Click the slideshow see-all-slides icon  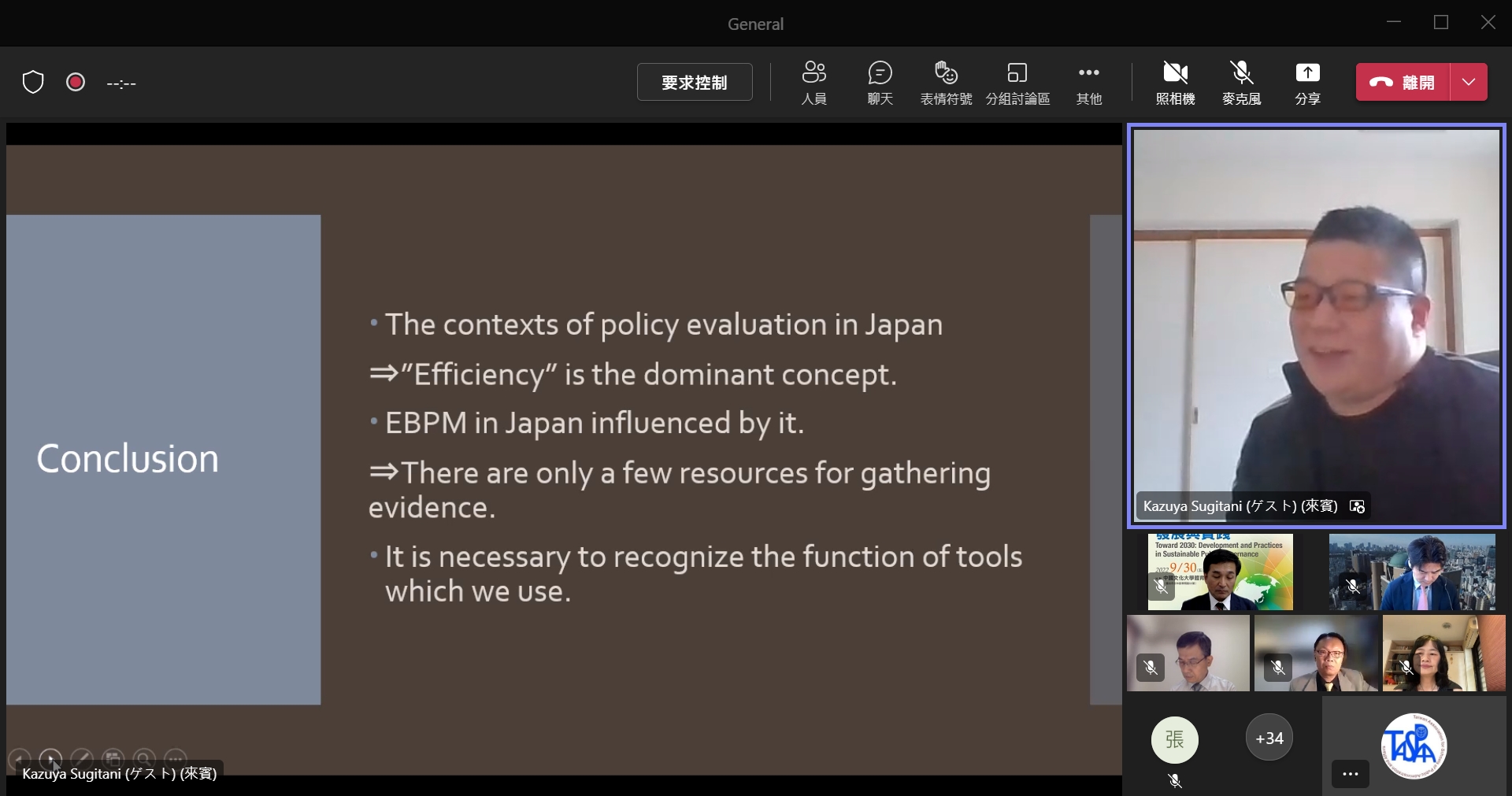[x=113, y=759]
